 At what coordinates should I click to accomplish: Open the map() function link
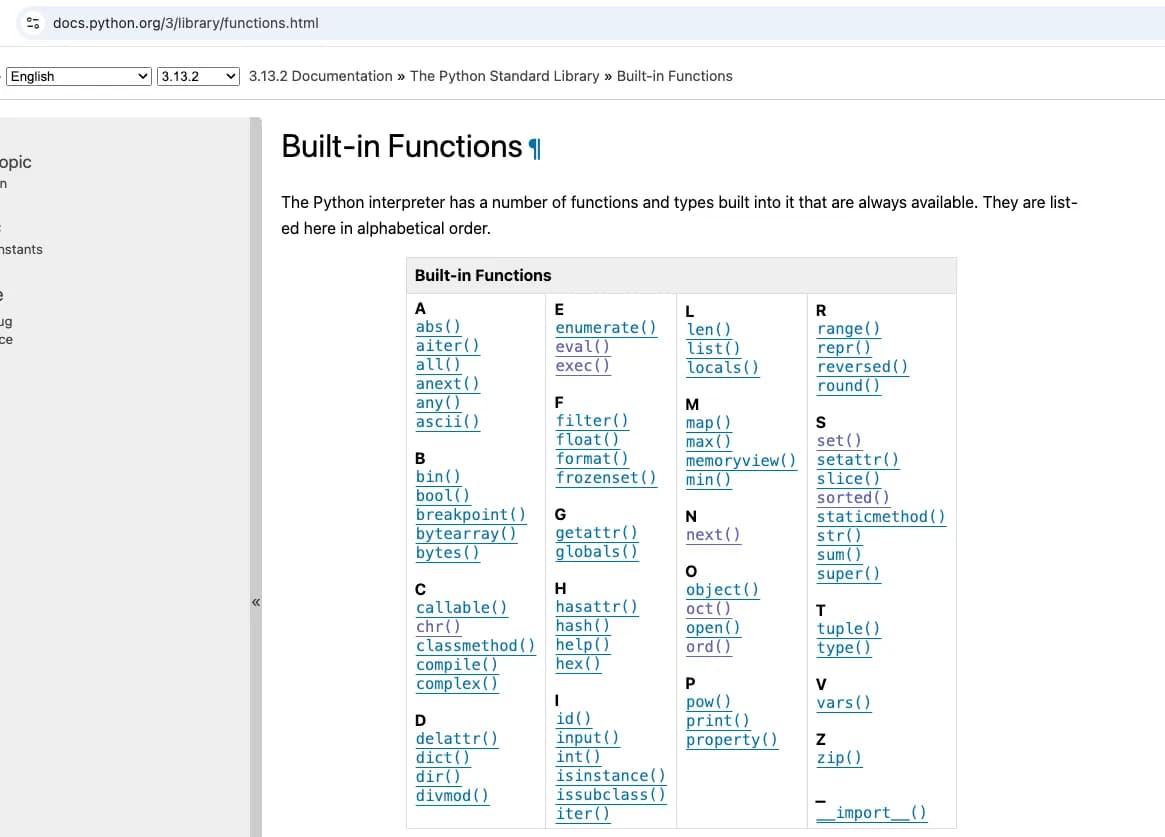(709, 423)
